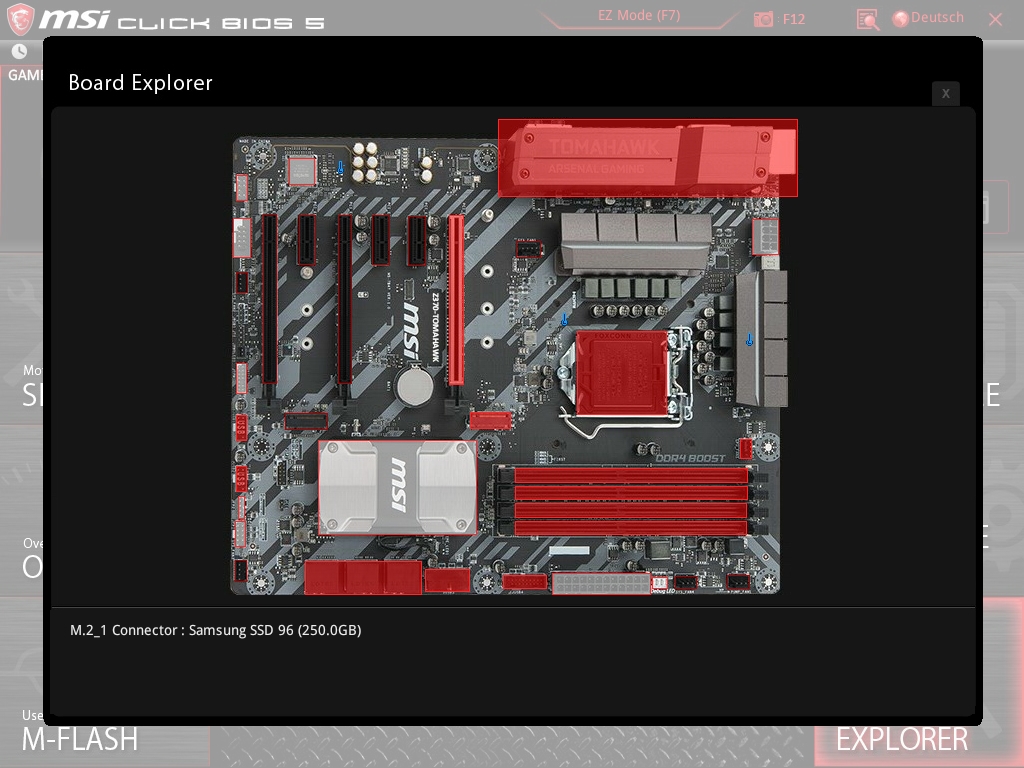Screen dimensions: 1024x768
Task: Select the bottom DDR4 DIMM slot
Action: (631, 528)
